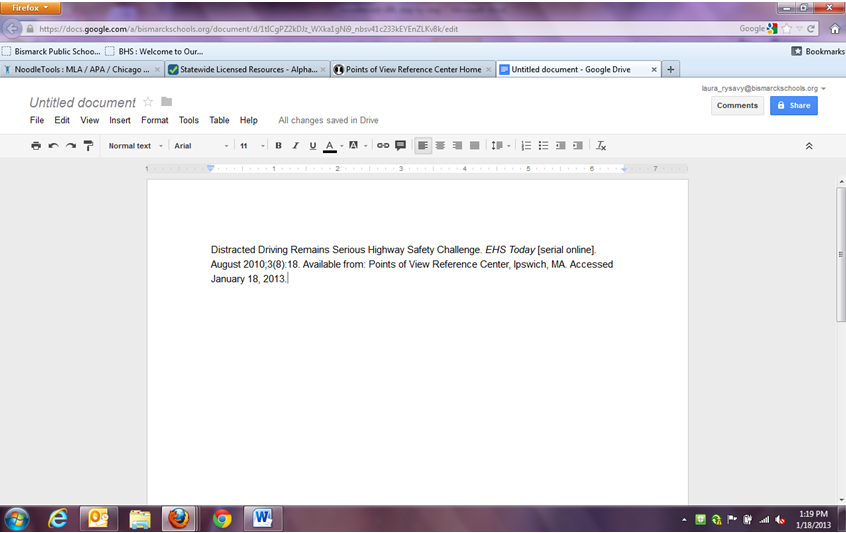The width and height of the screenshot is (846, 533).
Task: Open the Table menu
Action: 220,120
